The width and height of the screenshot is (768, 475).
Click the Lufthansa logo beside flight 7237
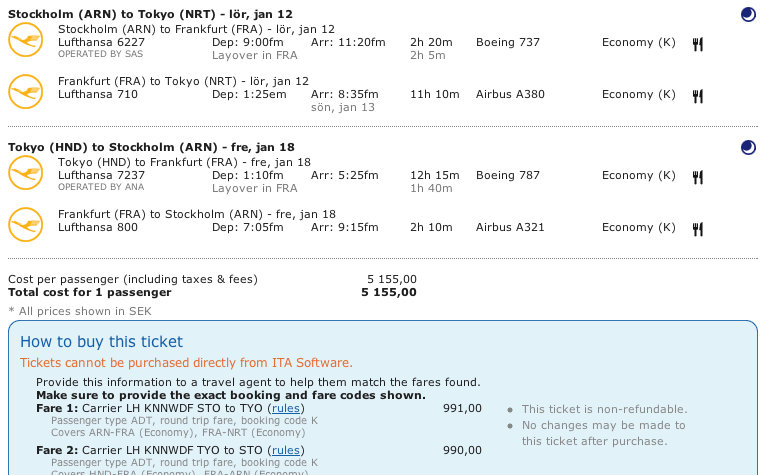click(x=24, y=173)
